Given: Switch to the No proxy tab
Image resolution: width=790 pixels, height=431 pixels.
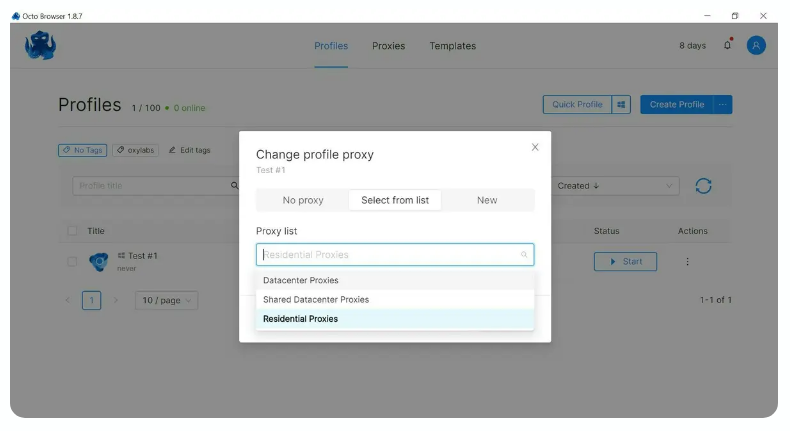Looking at the screenshot, I should (303, 200).
